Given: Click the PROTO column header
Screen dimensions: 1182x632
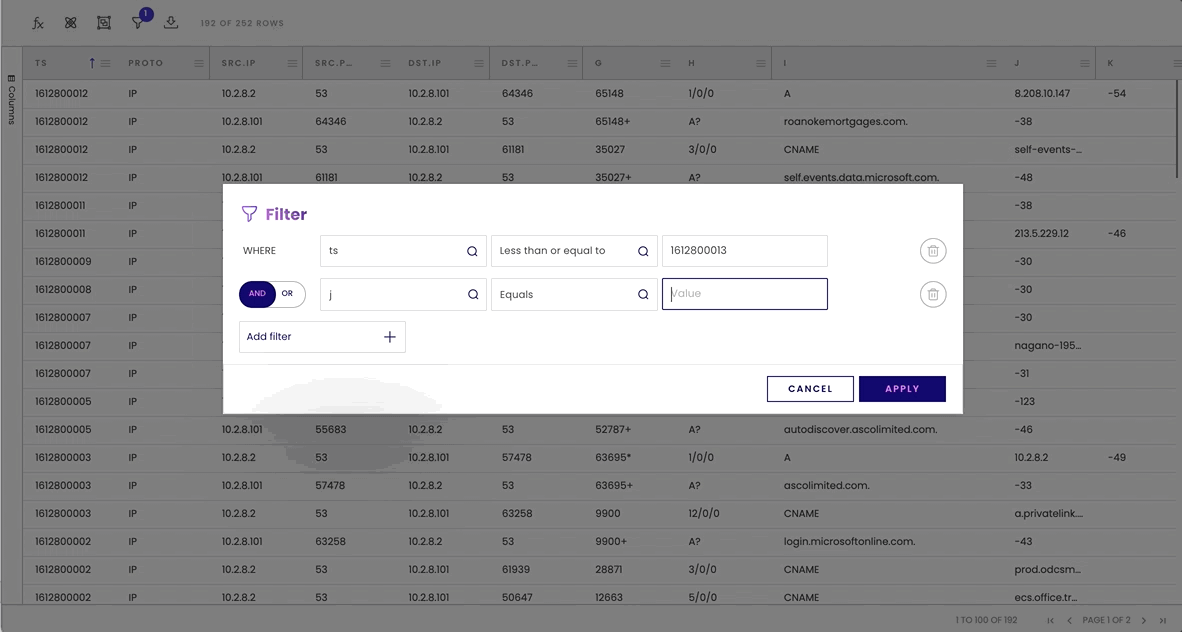Looking at the screenshot, I should click(145, 63).
